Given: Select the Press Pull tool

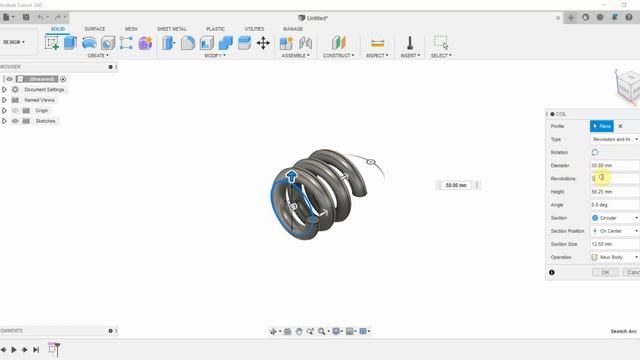Looking at the screenshot, I should point(168,43).
